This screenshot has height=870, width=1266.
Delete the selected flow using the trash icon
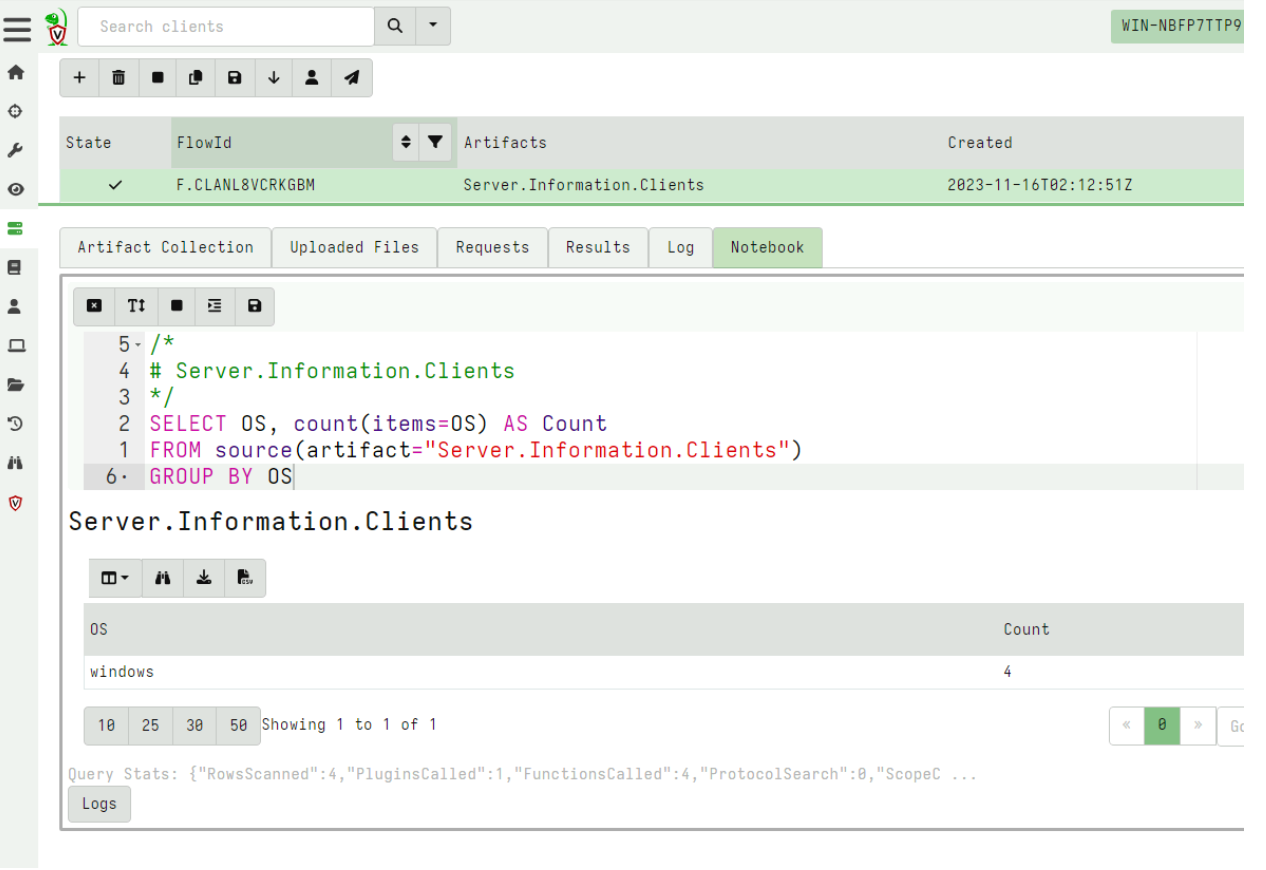pos(118,77)
